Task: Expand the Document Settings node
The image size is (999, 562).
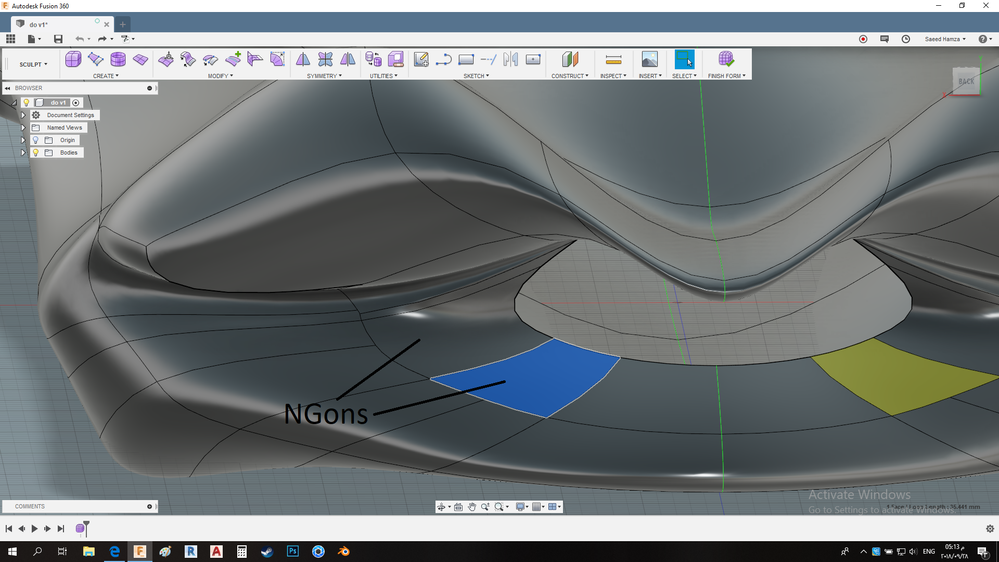Action: pos(23,115)
